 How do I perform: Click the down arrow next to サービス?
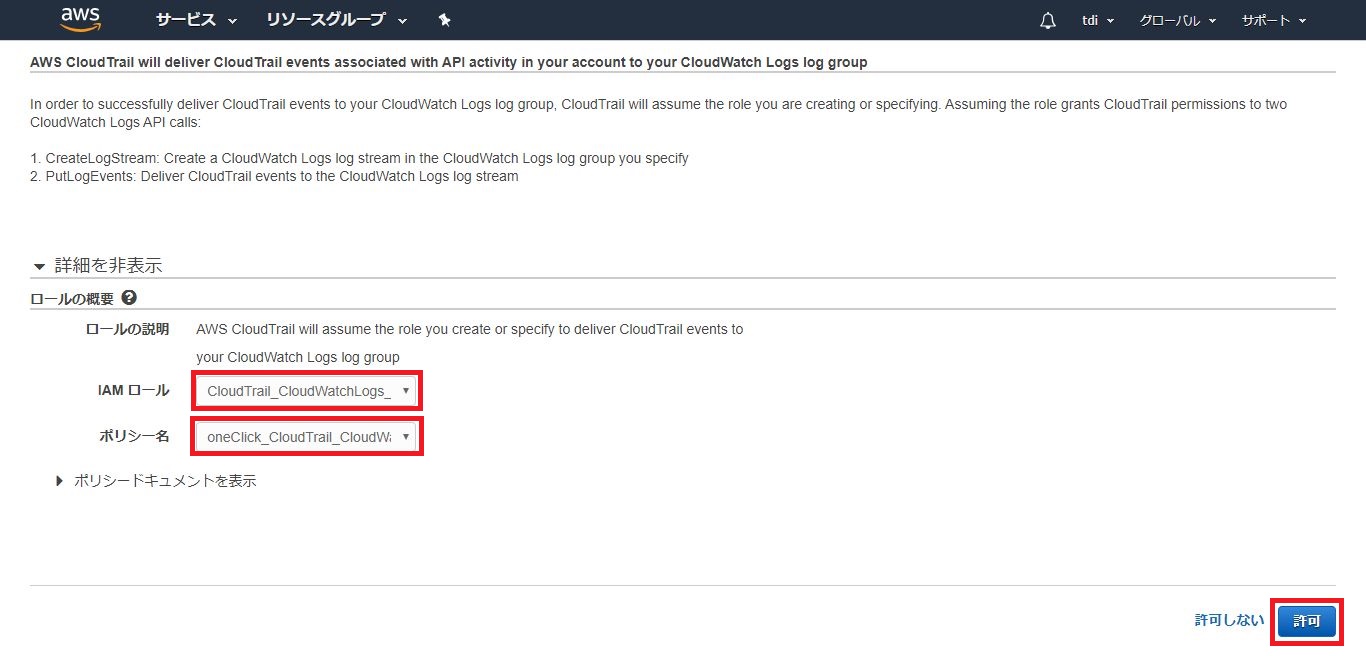click(x=233, y=21)
